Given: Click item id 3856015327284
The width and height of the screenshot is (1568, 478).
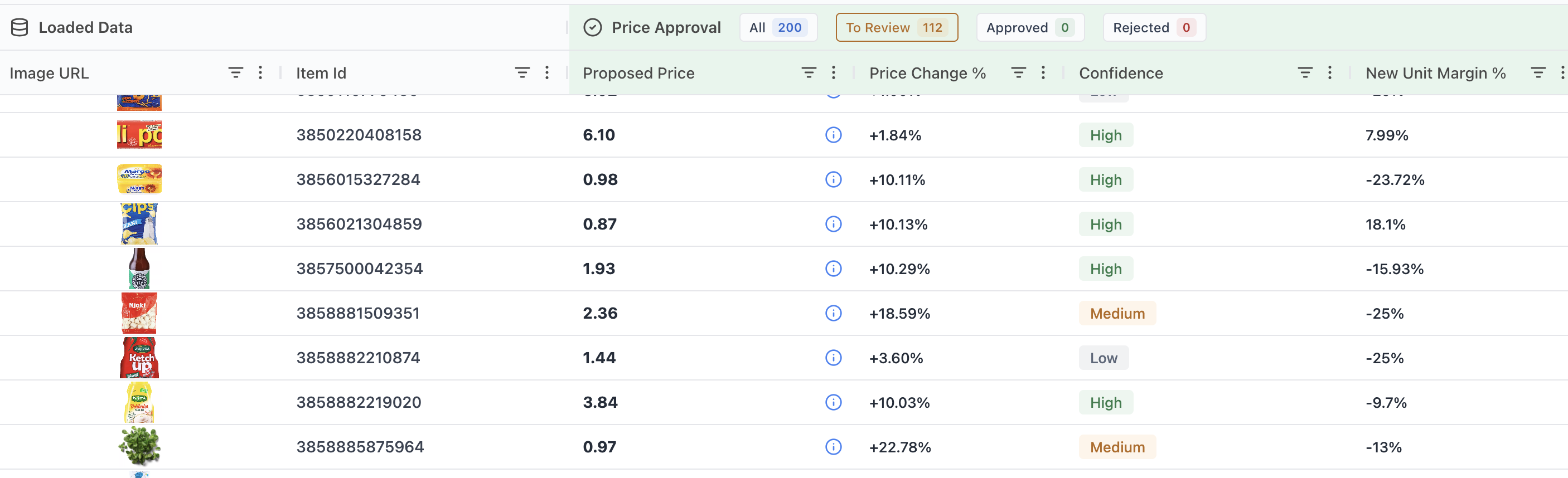Looking at the screenshot, I should [359, 179].
